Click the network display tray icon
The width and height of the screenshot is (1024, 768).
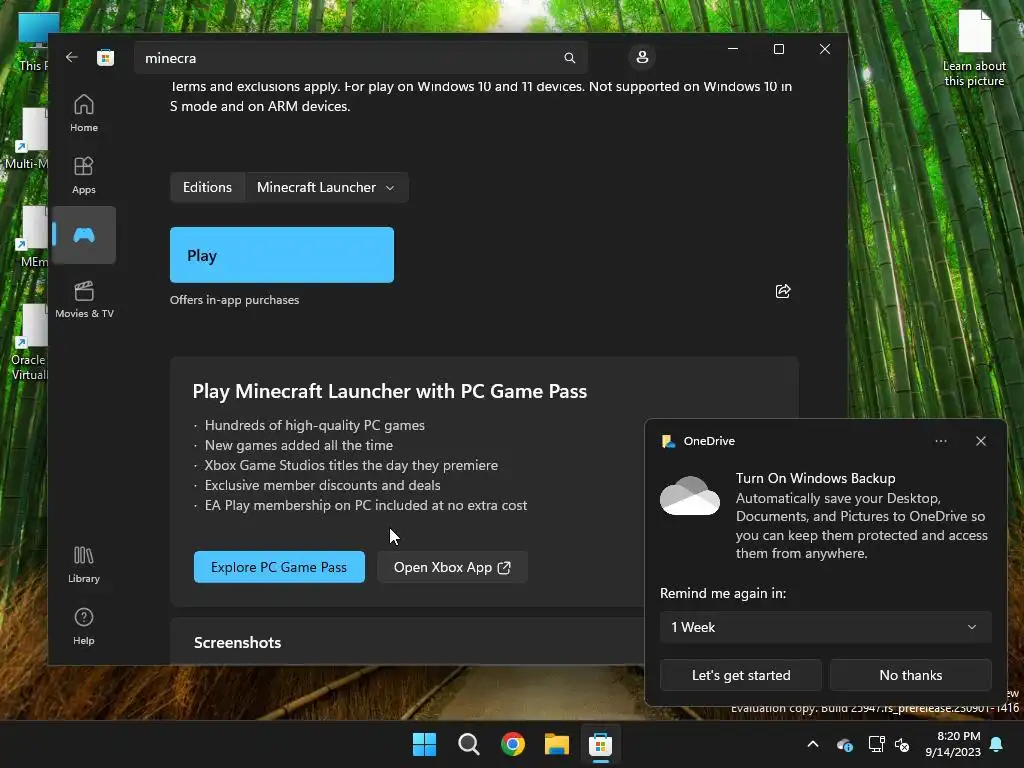[876, 744]
